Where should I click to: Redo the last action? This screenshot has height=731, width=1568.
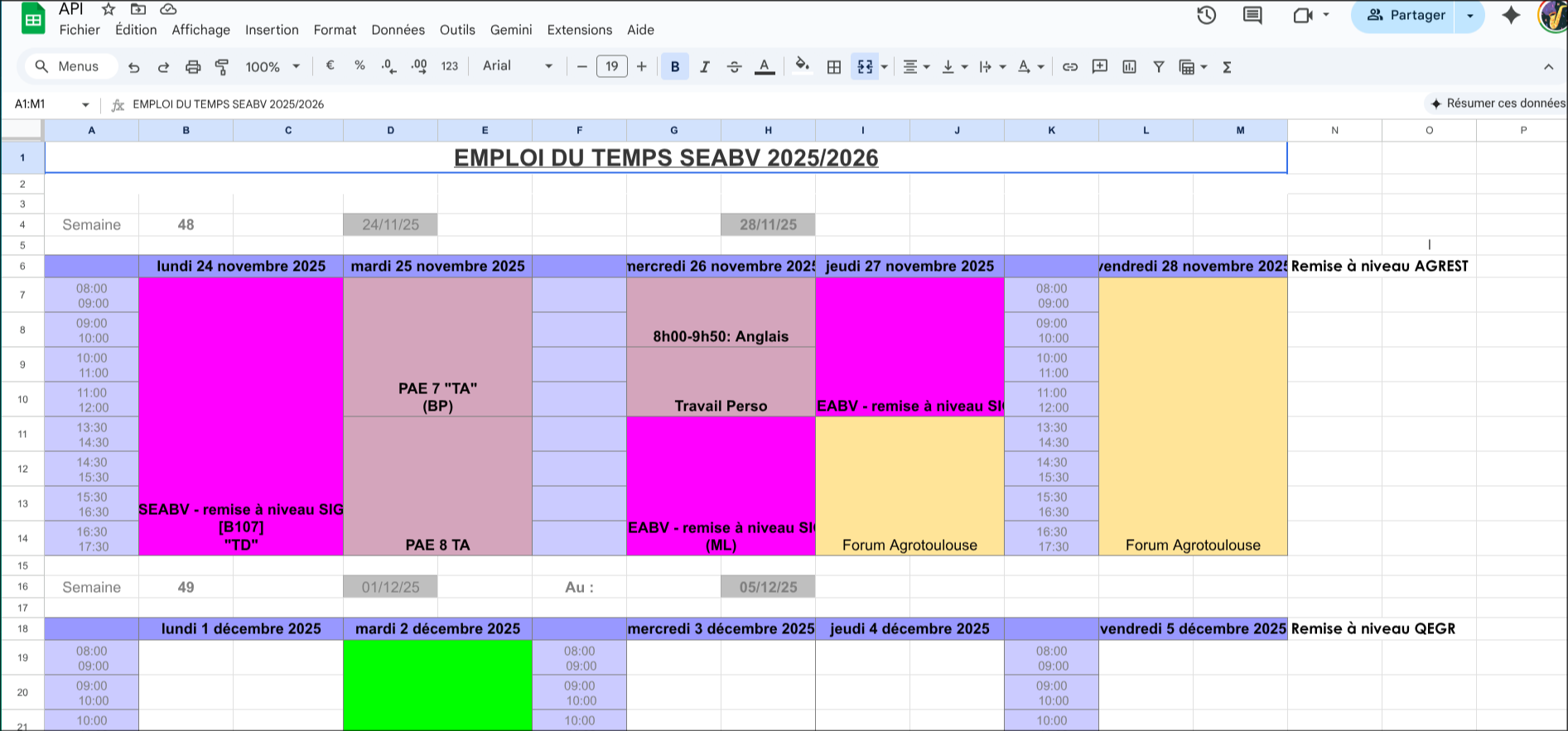[163, 67]
